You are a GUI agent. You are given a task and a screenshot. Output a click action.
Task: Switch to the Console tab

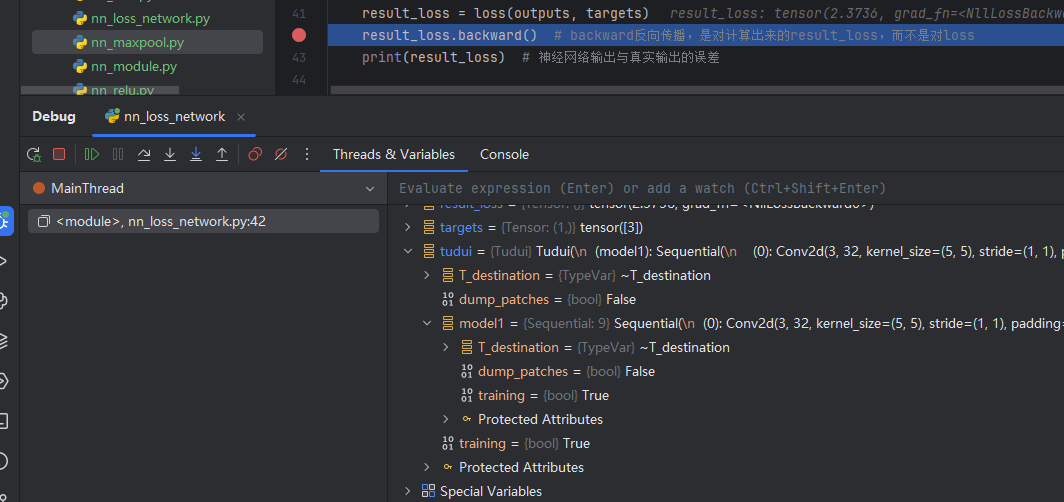coord(504,155)
